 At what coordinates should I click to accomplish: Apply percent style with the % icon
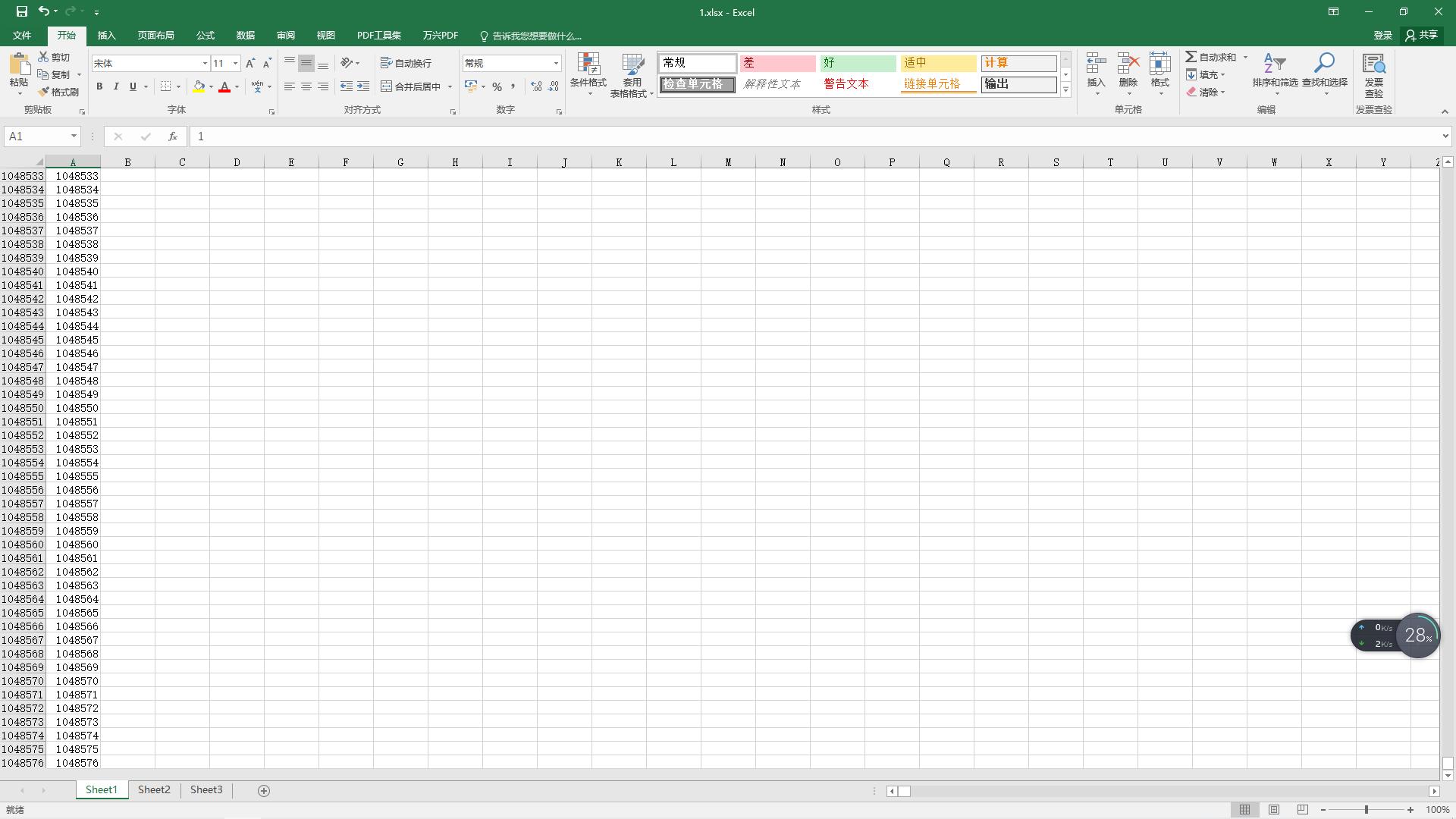[x=497, y=86]
